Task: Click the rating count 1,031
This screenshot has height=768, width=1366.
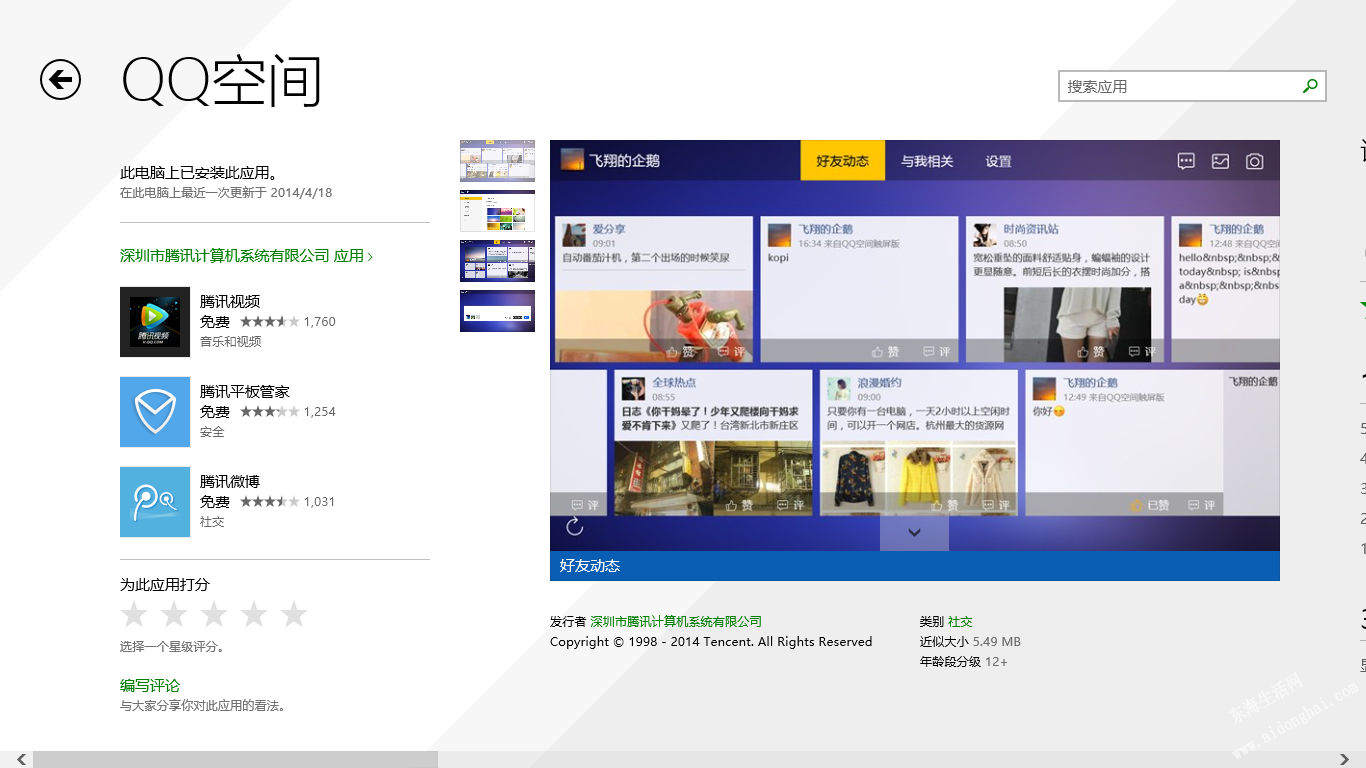Action: click(x=320, y=501)
